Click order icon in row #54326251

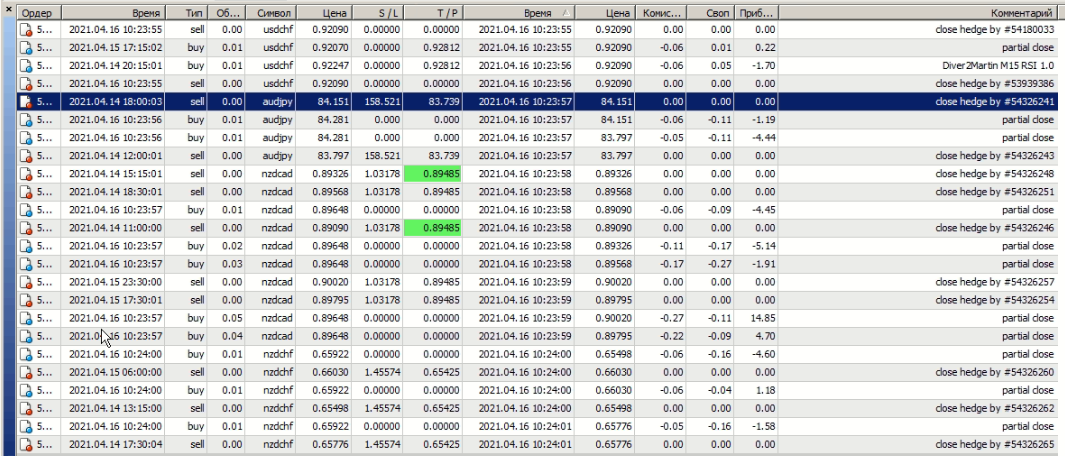point(26,192)
